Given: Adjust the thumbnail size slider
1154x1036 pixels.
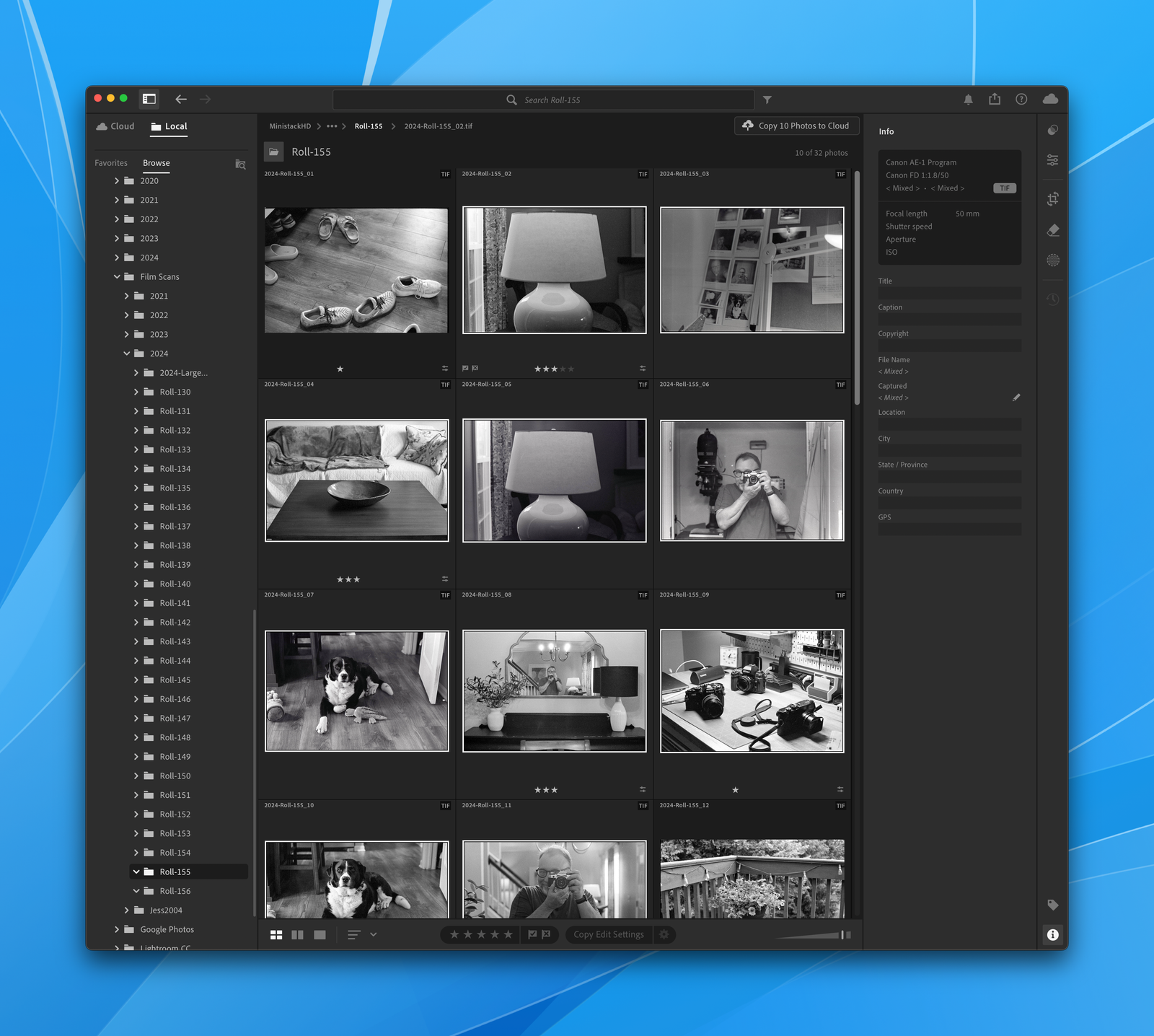Looking at the screenshot, I should [x=841, y=935].
